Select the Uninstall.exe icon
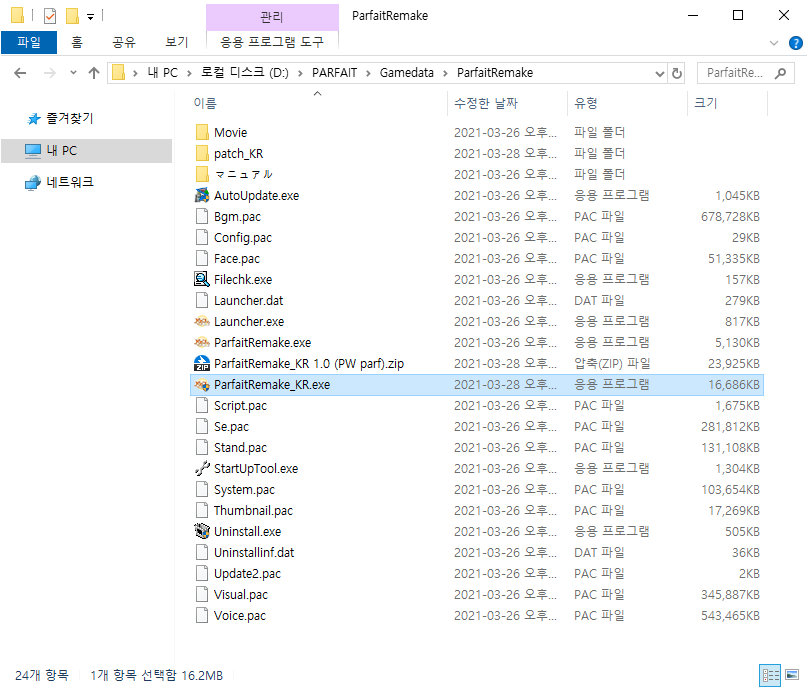 pyautogui.click(x=202, y=531)
